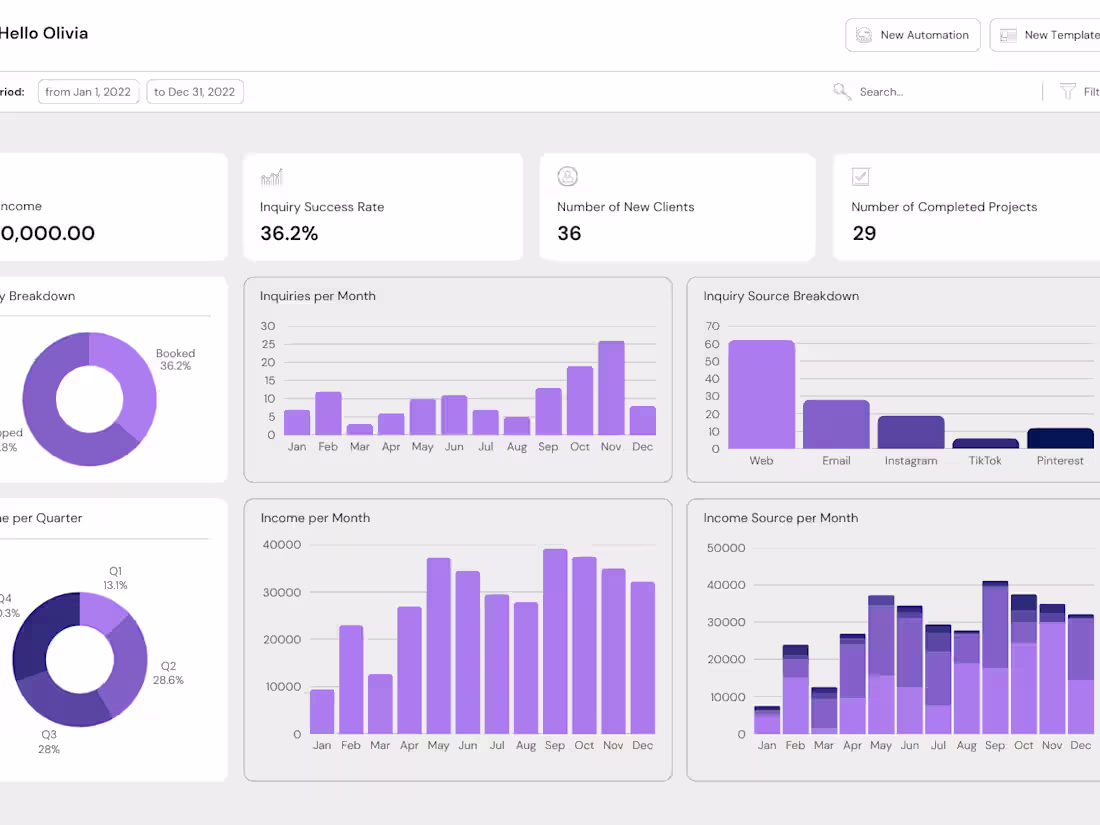Create a New Template

pos(1055,35)
